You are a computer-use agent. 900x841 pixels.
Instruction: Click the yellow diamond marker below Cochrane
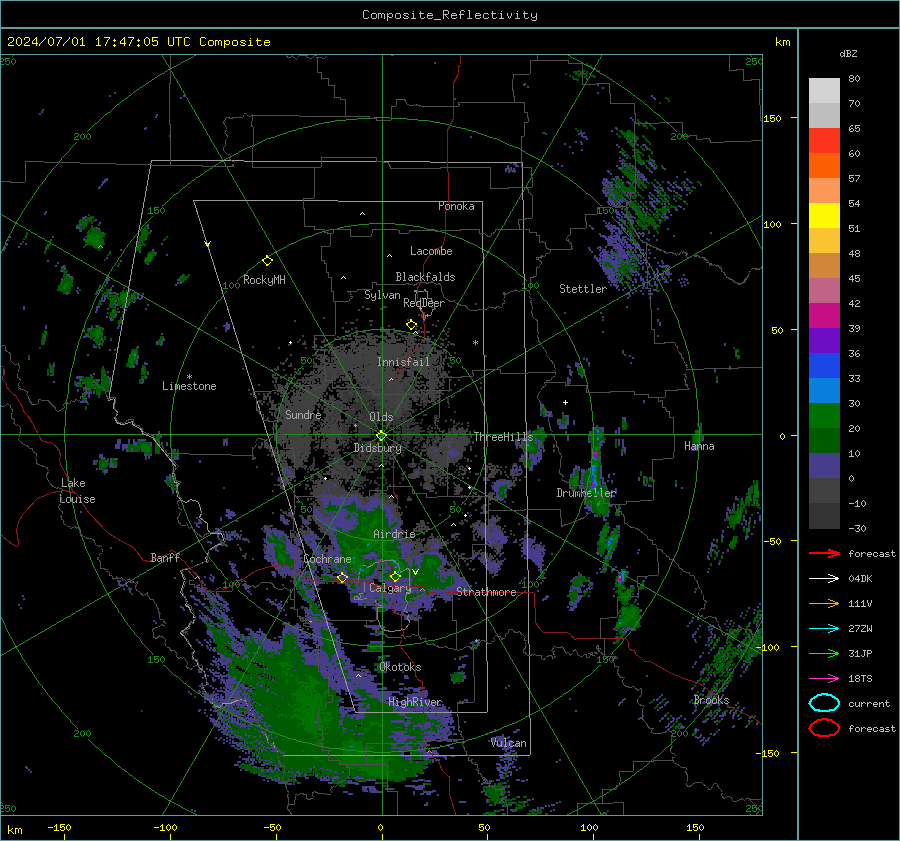342,577
